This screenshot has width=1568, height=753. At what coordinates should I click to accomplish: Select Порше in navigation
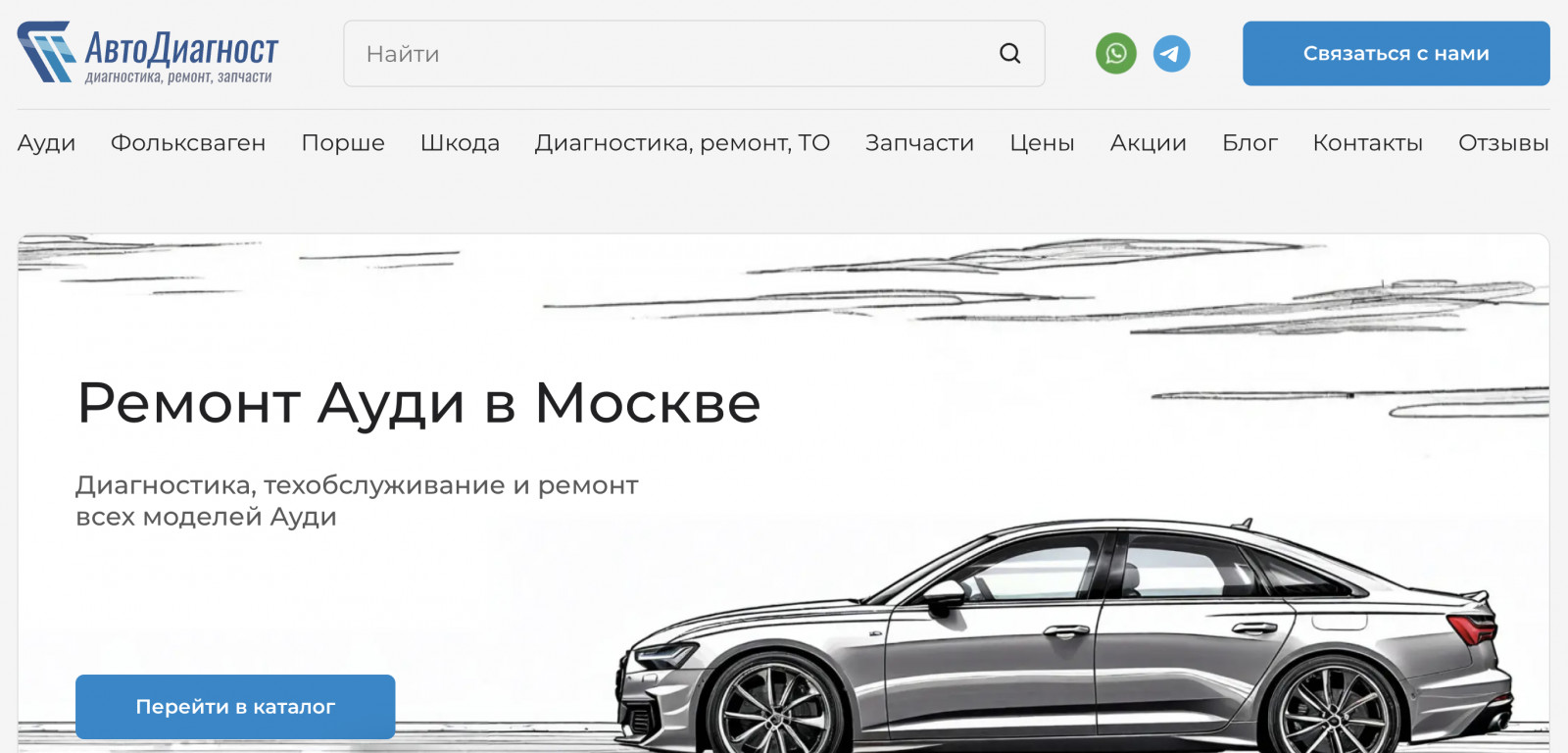coord(343,143)
